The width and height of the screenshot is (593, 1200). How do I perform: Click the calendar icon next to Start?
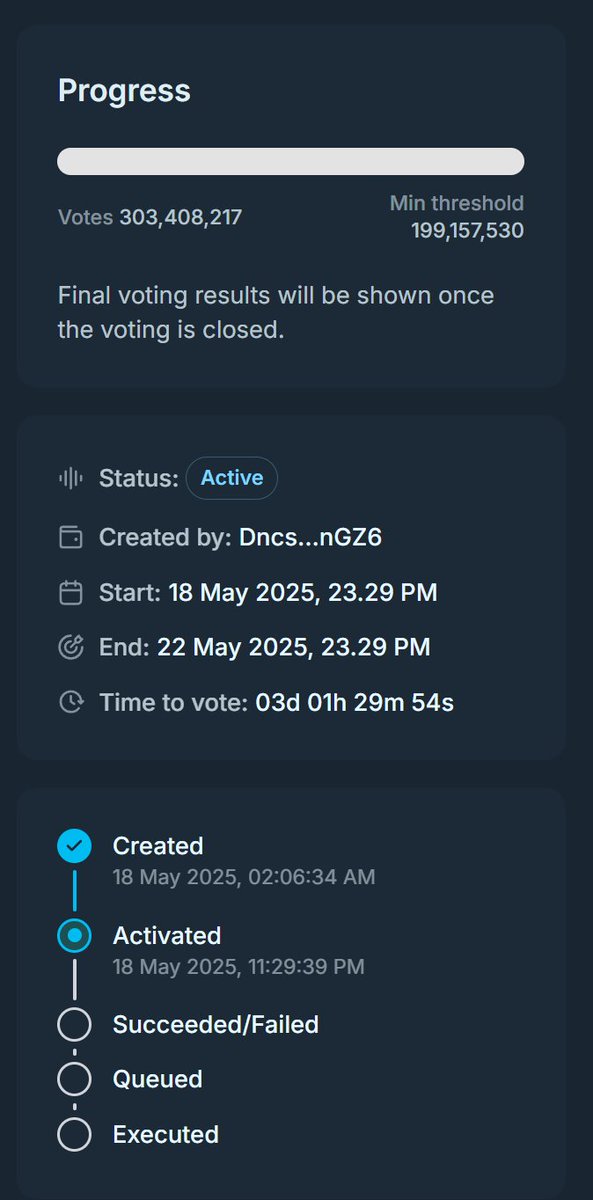pos(71,593)
